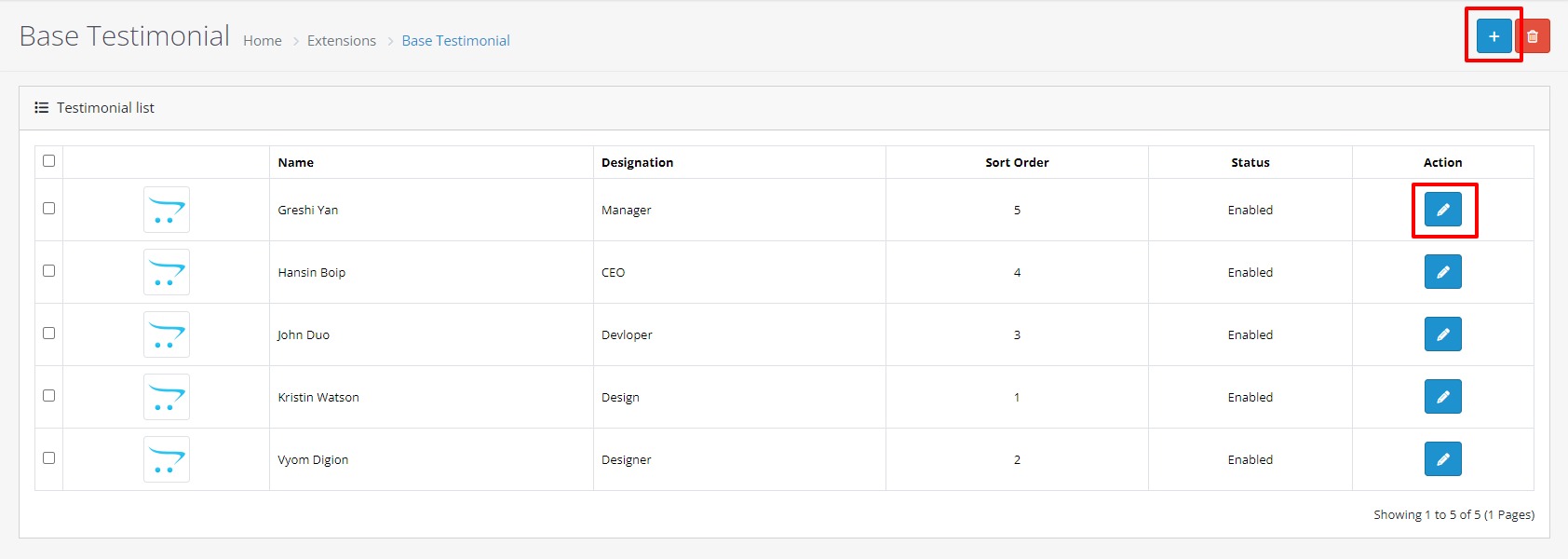Open the Extensions breadcrumb link

point(342,41)
